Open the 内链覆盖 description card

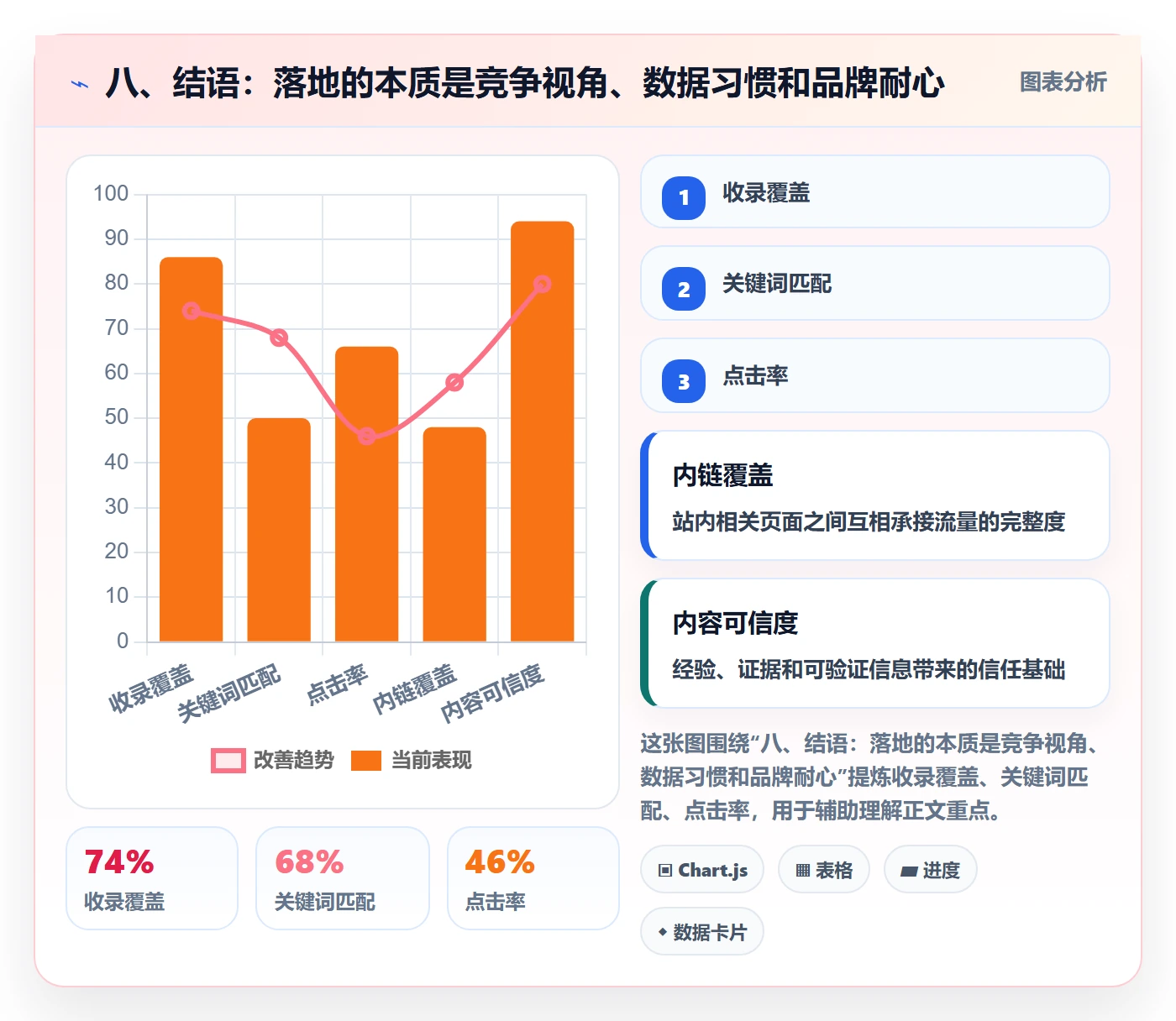(875, 495)
